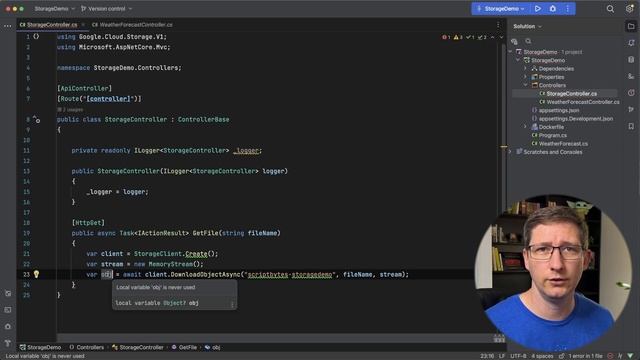640x360 pixels.
Task: Click vertical editor scrollbar warning marker
Action: [504, 146]
